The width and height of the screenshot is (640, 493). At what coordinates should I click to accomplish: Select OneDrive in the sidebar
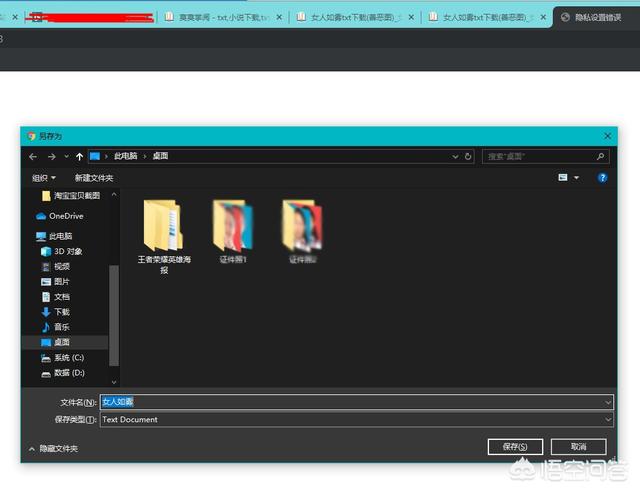60,216
